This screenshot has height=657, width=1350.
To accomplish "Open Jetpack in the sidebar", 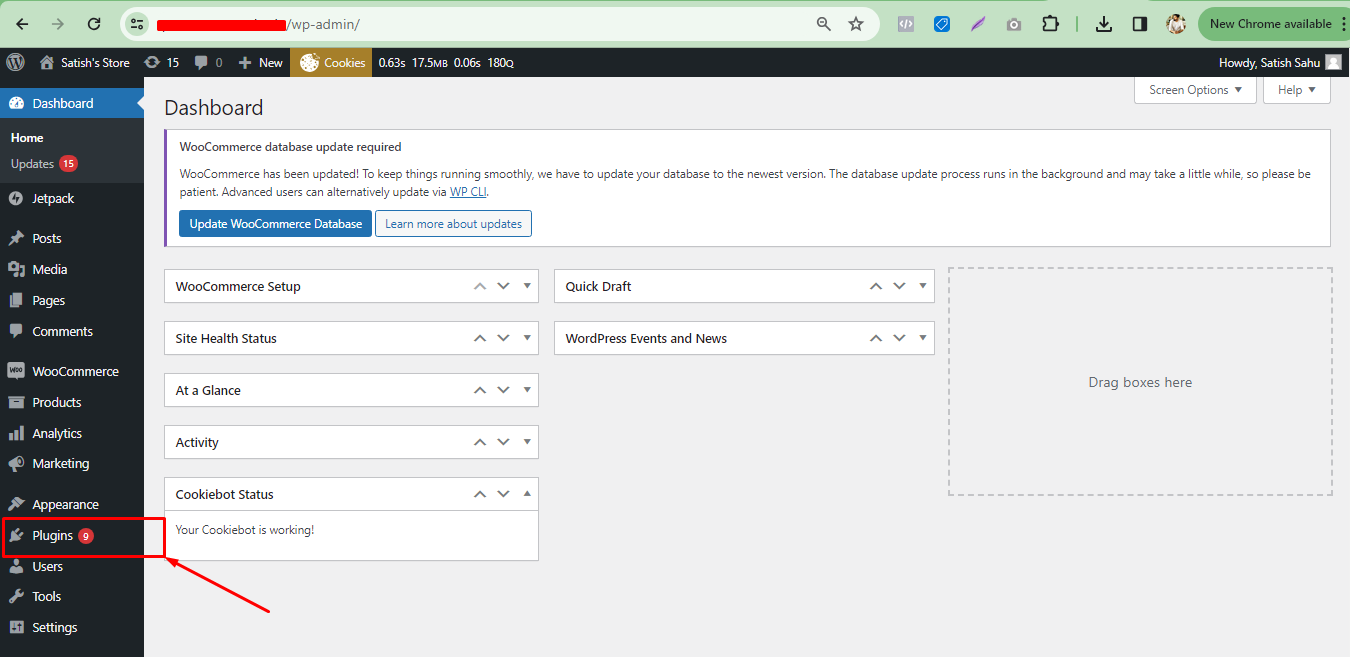I will tap(72, 198).
